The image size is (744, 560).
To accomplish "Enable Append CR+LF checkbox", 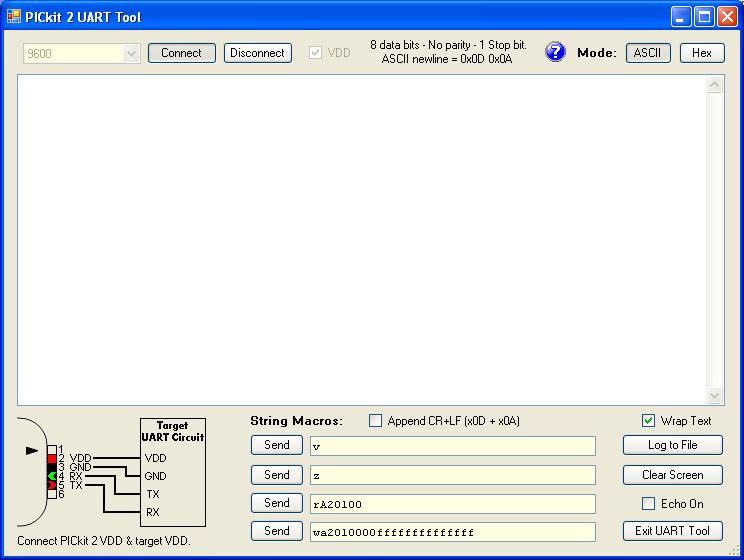I will [375, 420].
